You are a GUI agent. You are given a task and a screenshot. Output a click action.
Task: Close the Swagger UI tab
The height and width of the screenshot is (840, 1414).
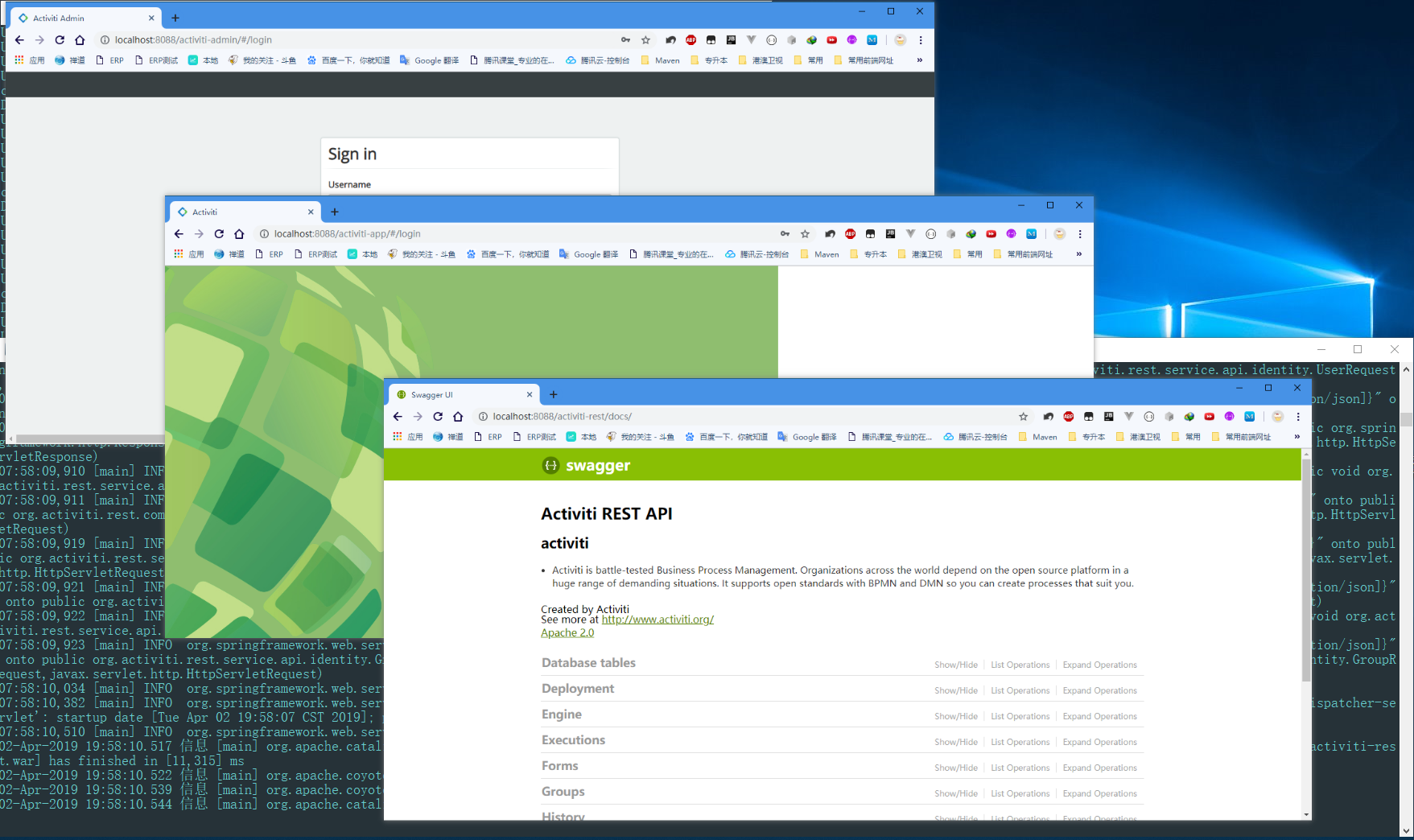[x=530, y=394]
